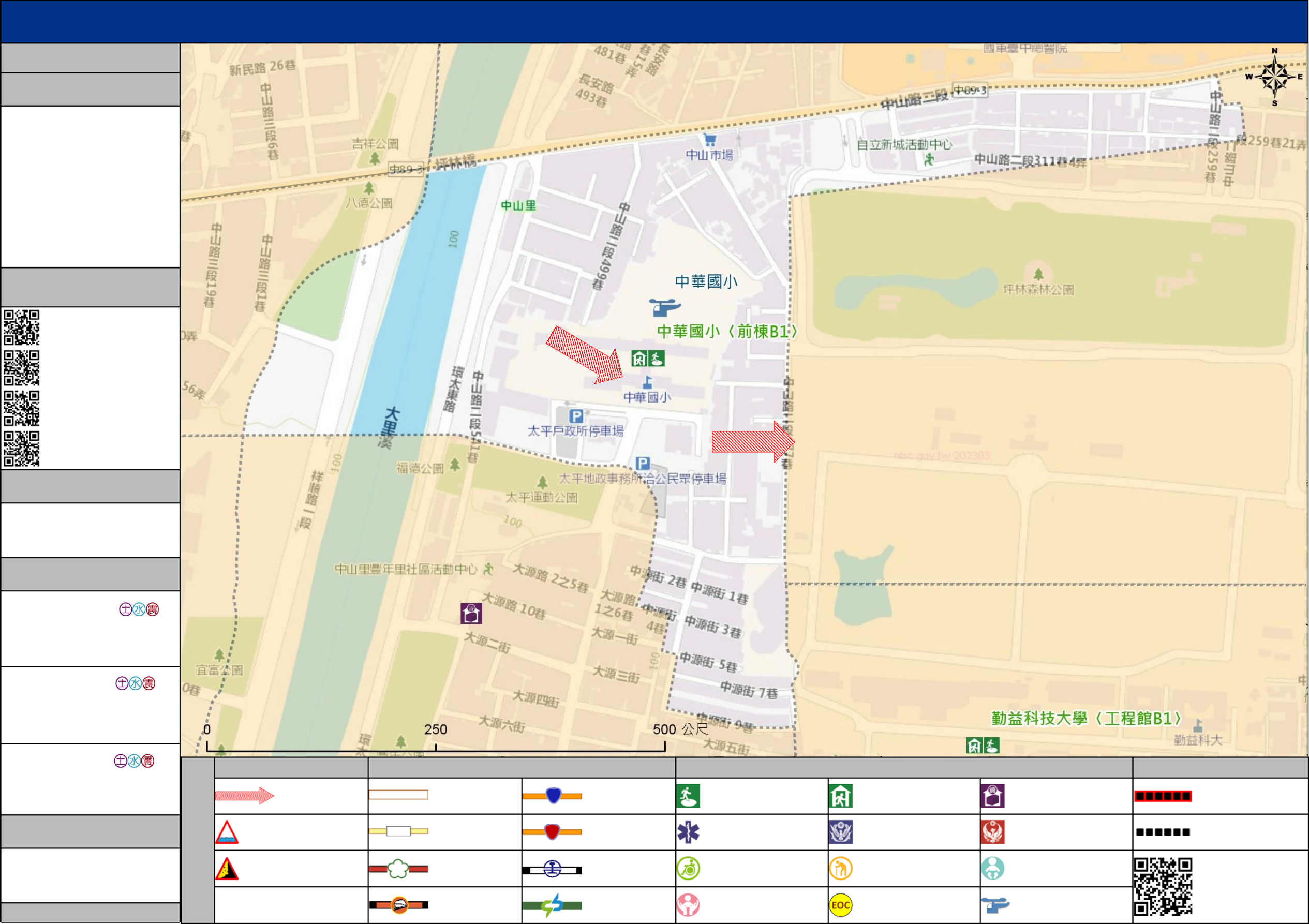Click the high-speed rail line legend symbol
This screenshot has height=924, width=1309.
click(x=398, y=905)
